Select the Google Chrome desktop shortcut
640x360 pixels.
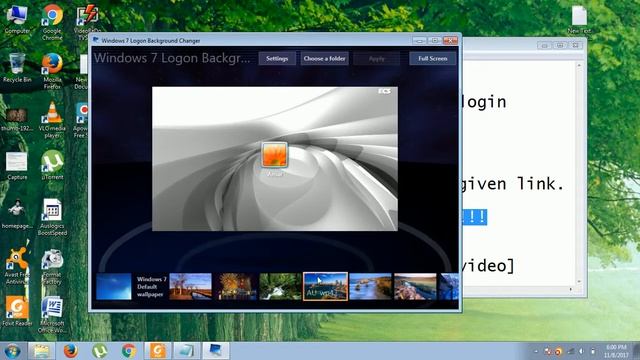[x=52, y=22]
